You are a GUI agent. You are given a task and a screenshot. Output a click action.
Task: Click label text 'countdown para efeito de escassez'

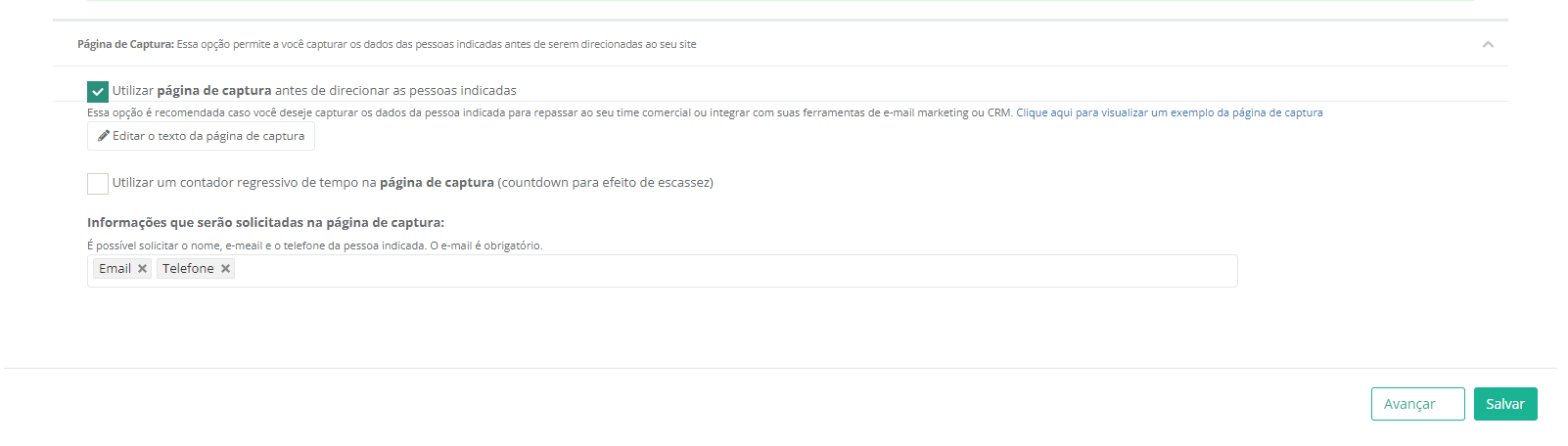(605, 182)
